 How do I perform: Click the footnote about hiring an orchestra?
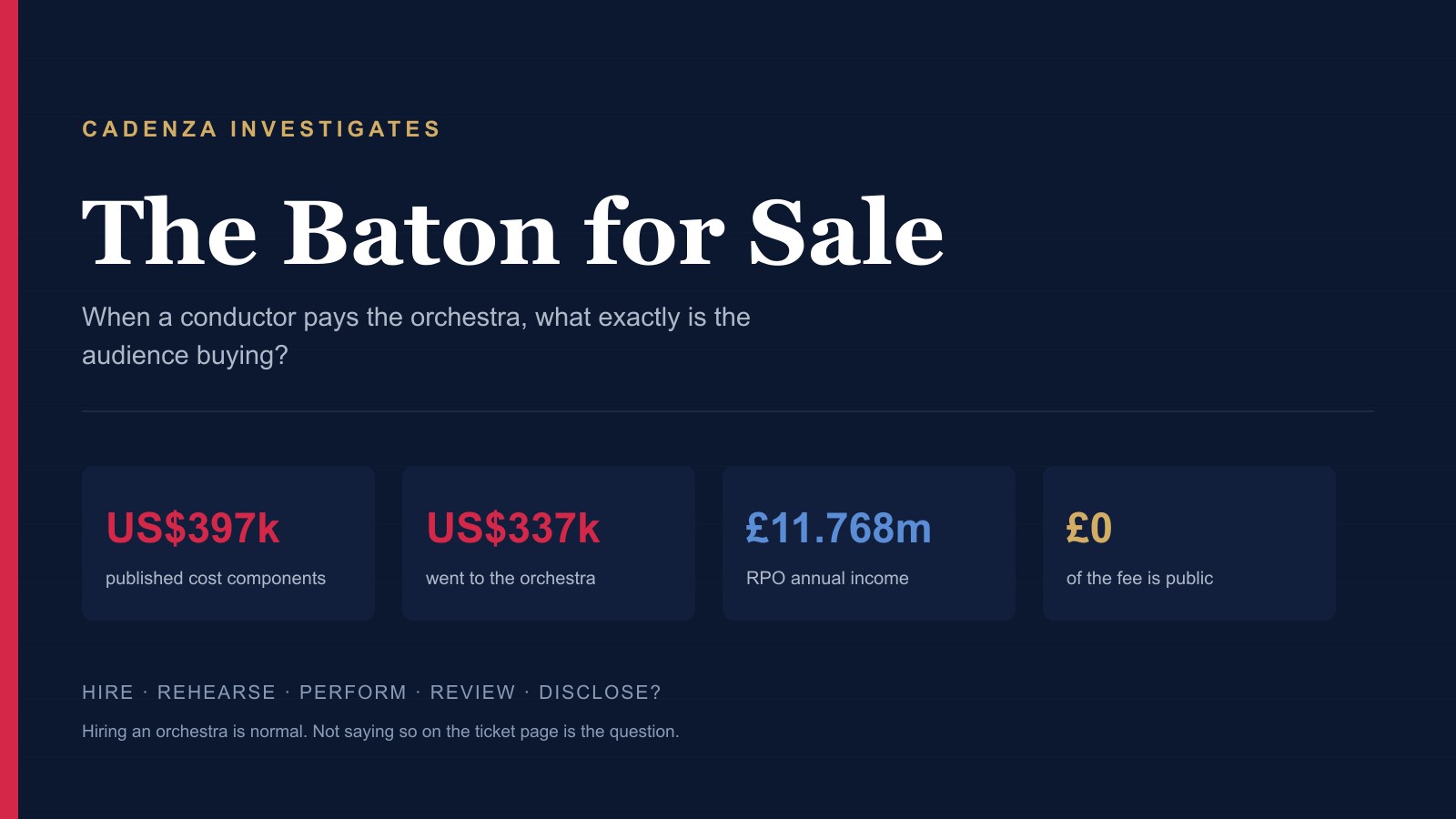(380, 732)
